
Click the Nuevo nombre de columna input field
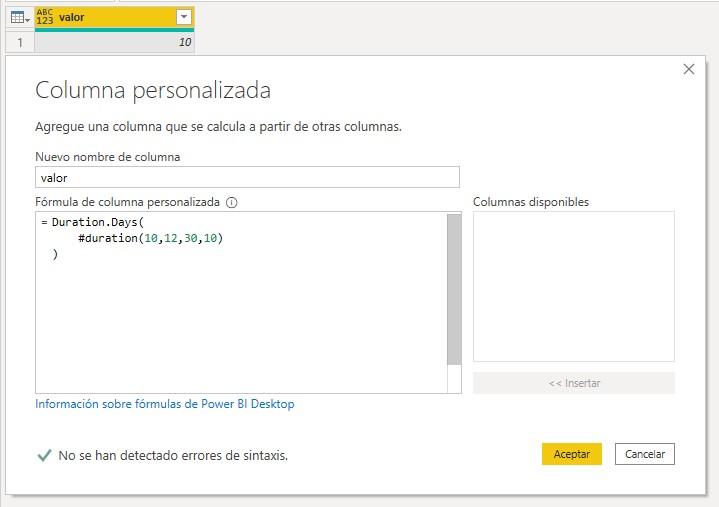247,177
